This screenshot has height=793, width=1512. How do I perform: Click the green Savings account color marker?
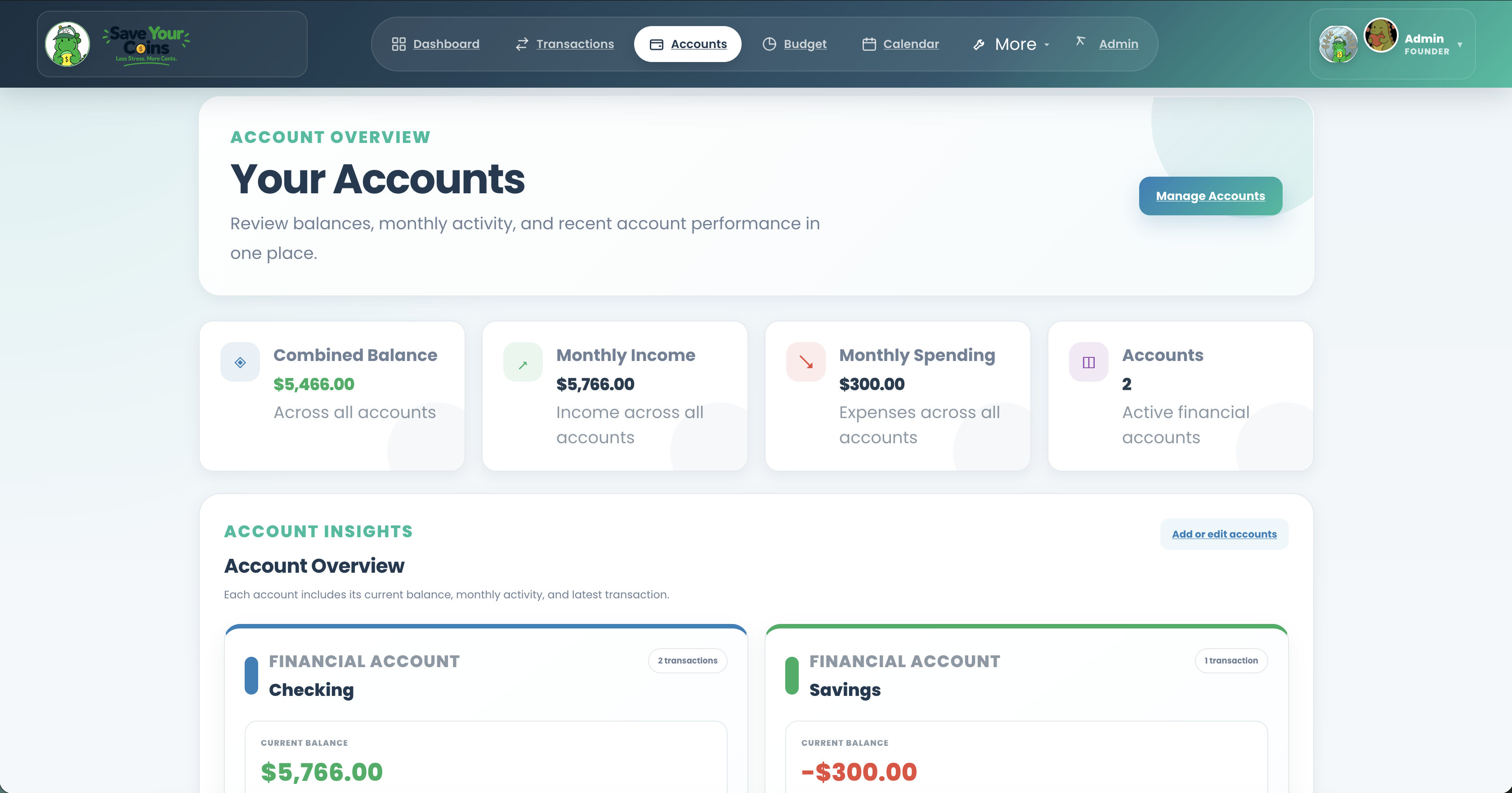pos(792,676)
